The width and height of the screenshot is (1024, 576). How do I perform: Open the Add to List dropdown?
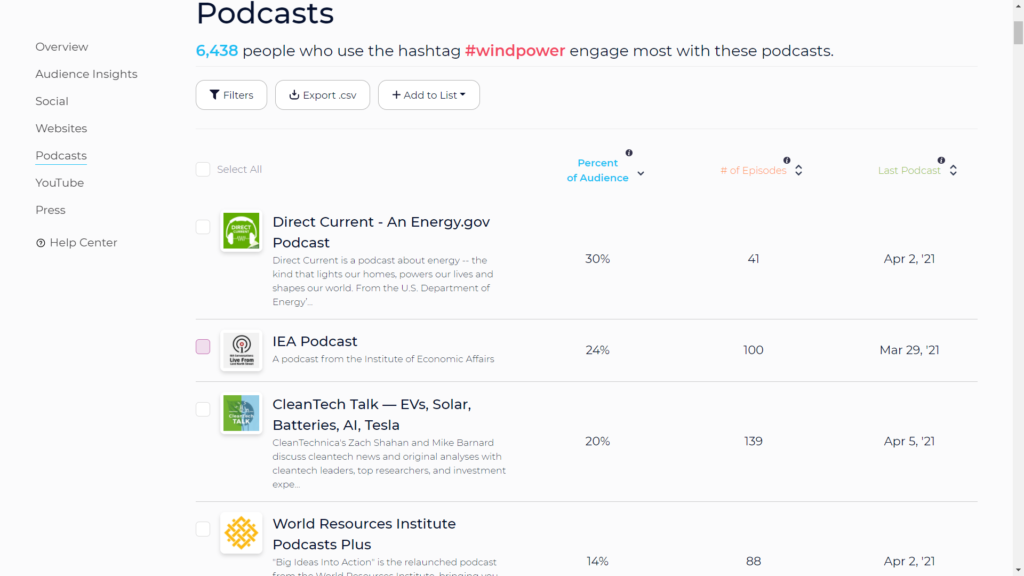pos(428,95)
